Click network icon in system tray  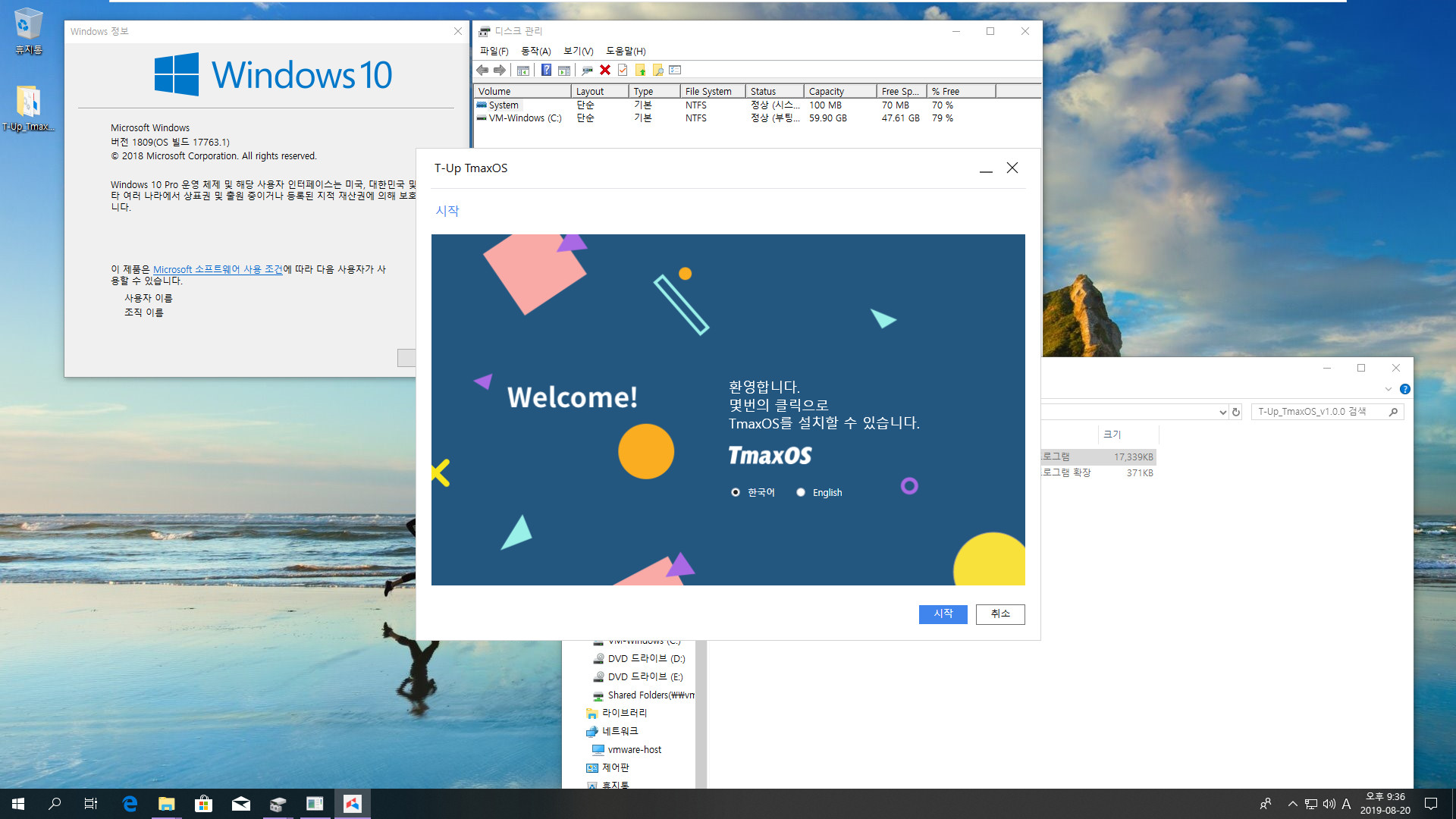pos(1311,804)
